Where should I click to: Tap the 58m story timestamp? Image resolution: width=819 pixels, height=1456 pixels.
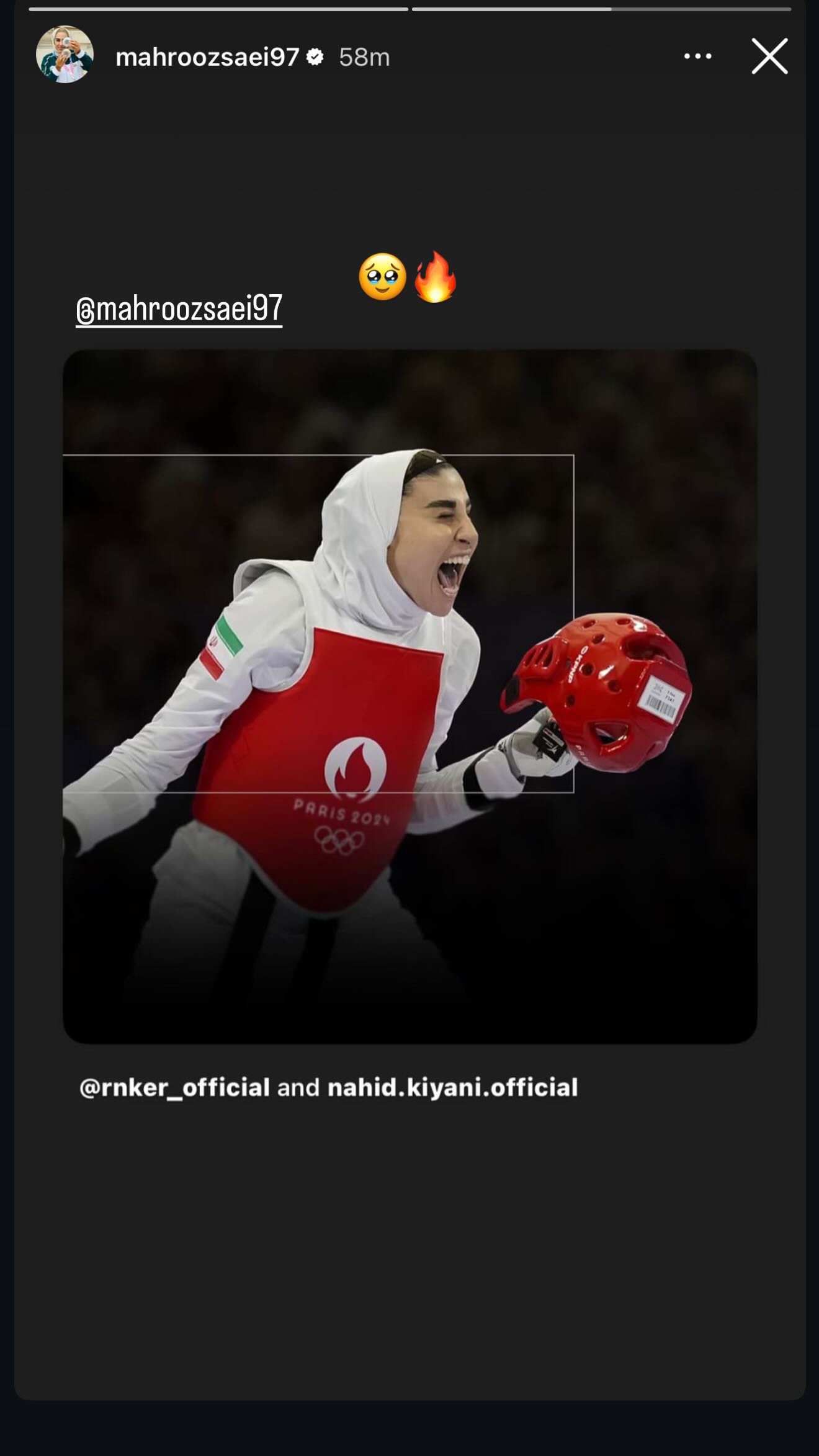tap(364, 57)
